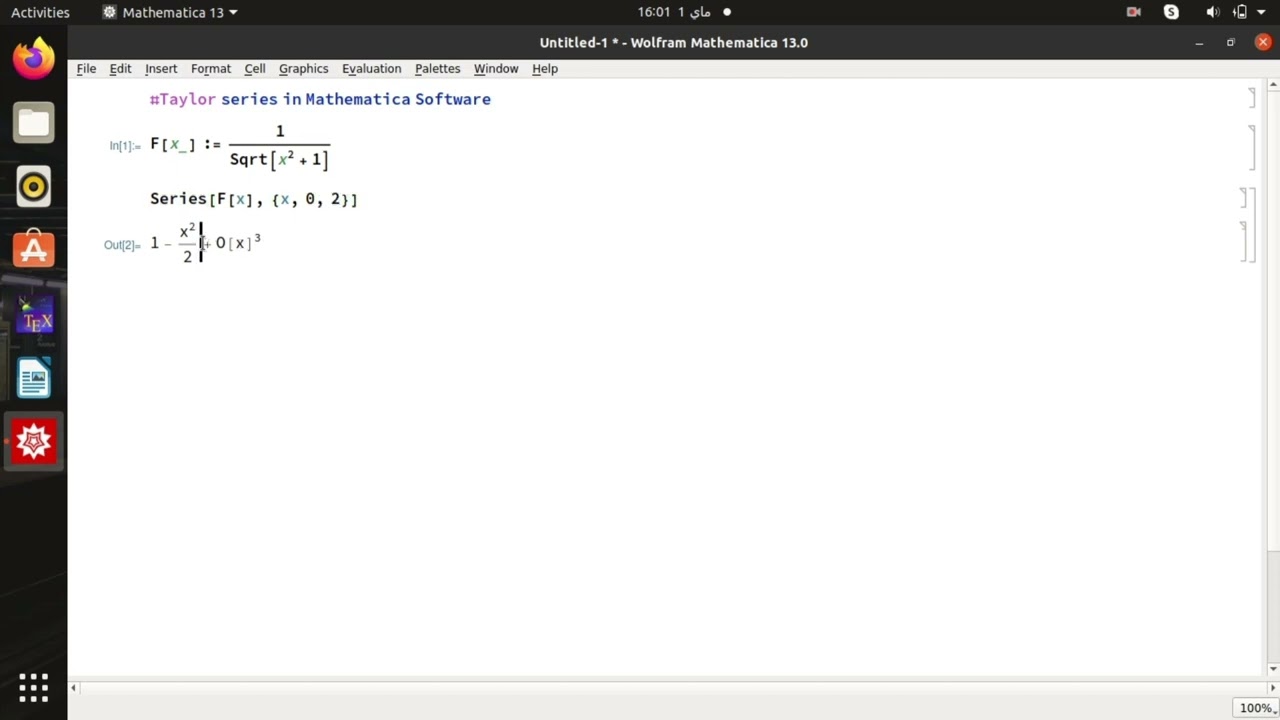Restore the Mathematica window size
Viewport: 1280px width, 720px height.
[1231, 42]
